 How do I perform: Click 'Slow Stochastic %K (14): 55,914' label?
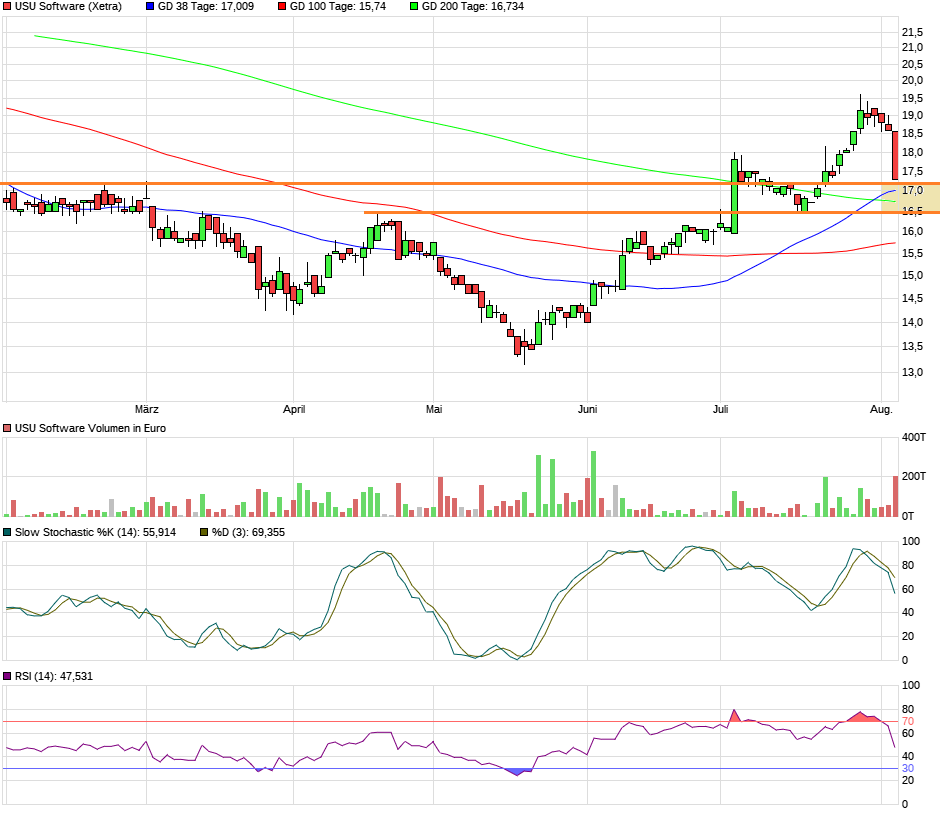(95, 532)
